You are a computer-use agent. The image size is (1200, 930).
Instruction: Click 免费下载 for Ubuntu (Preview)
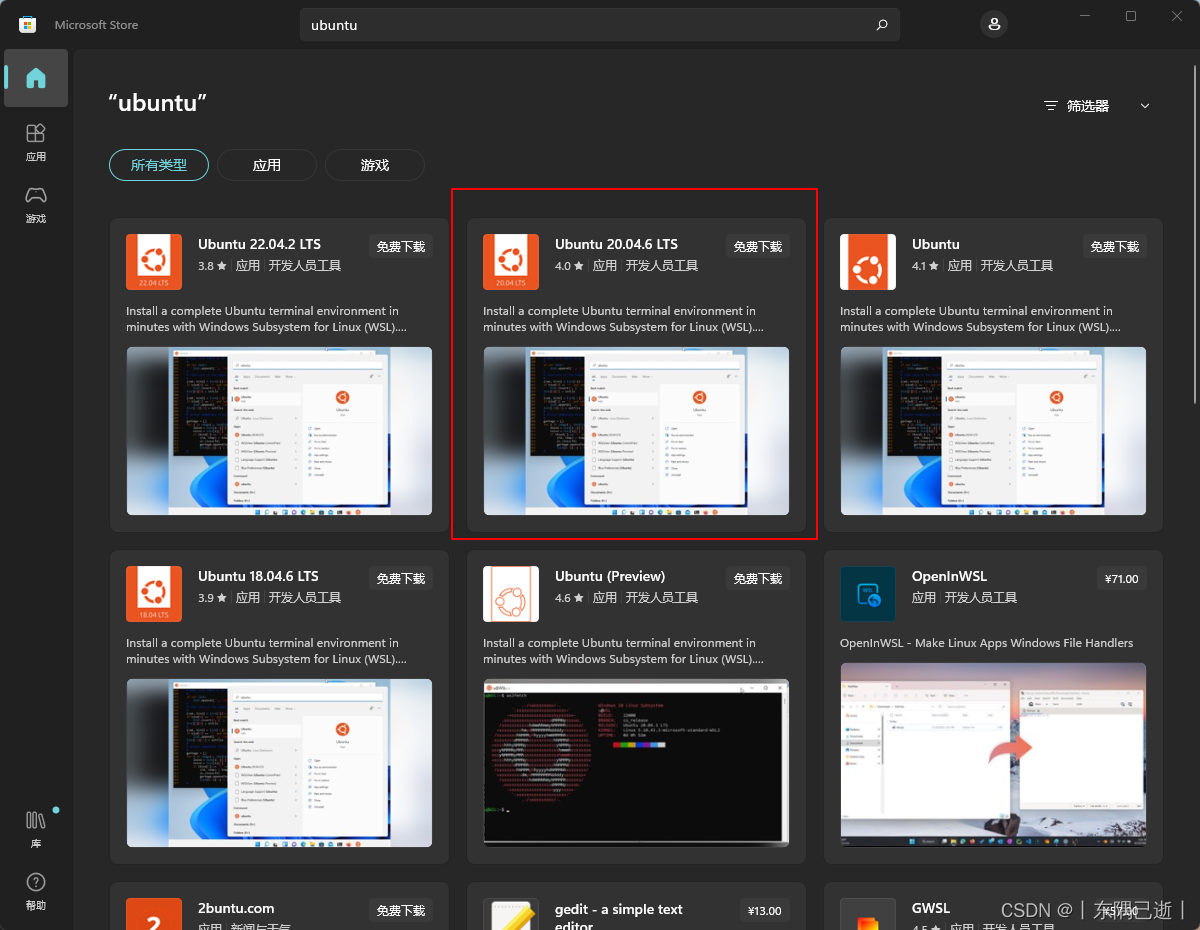758,578
